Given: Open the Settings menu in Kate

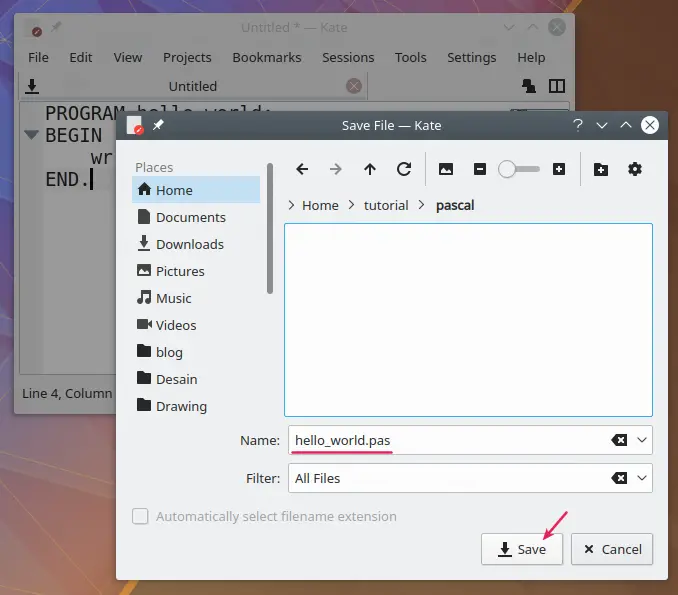Looking at the screenshot, I should [x=472, y=58].
